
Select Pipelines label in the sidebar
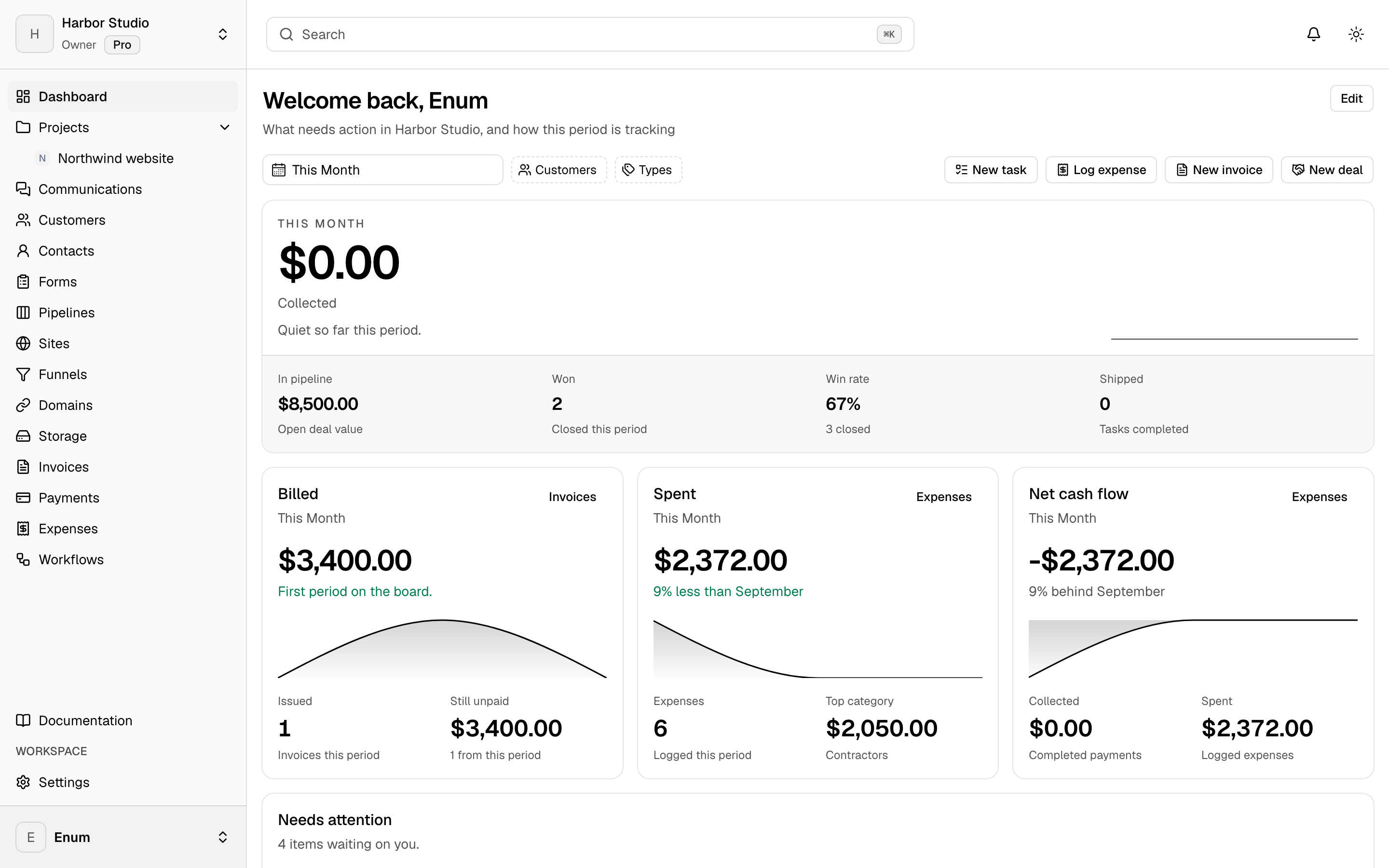67,312
